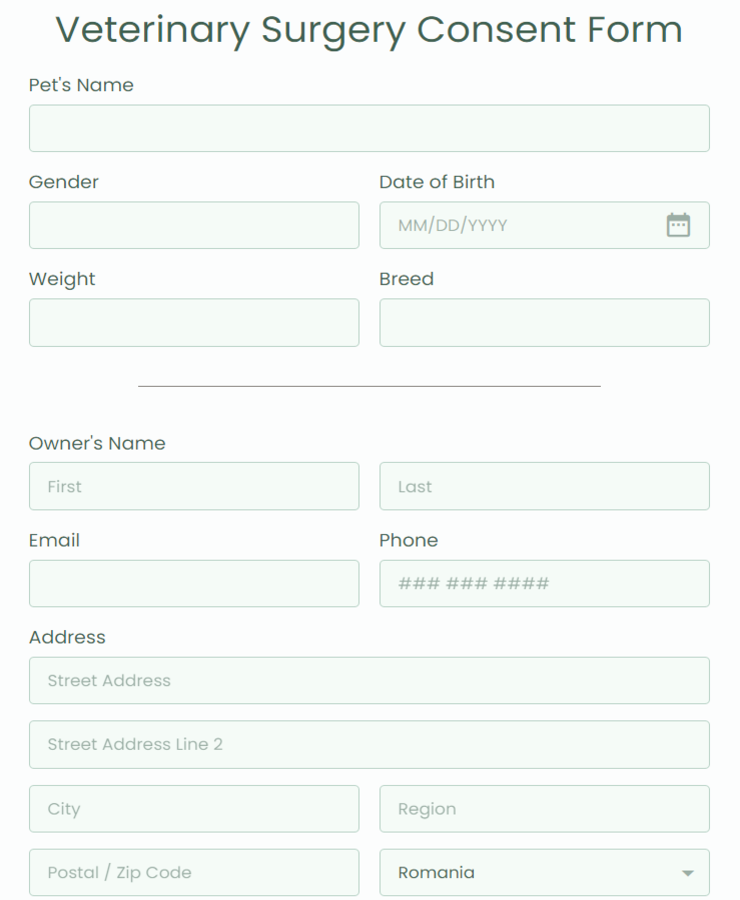Expand the Romania country dropdown arrow

687,873
